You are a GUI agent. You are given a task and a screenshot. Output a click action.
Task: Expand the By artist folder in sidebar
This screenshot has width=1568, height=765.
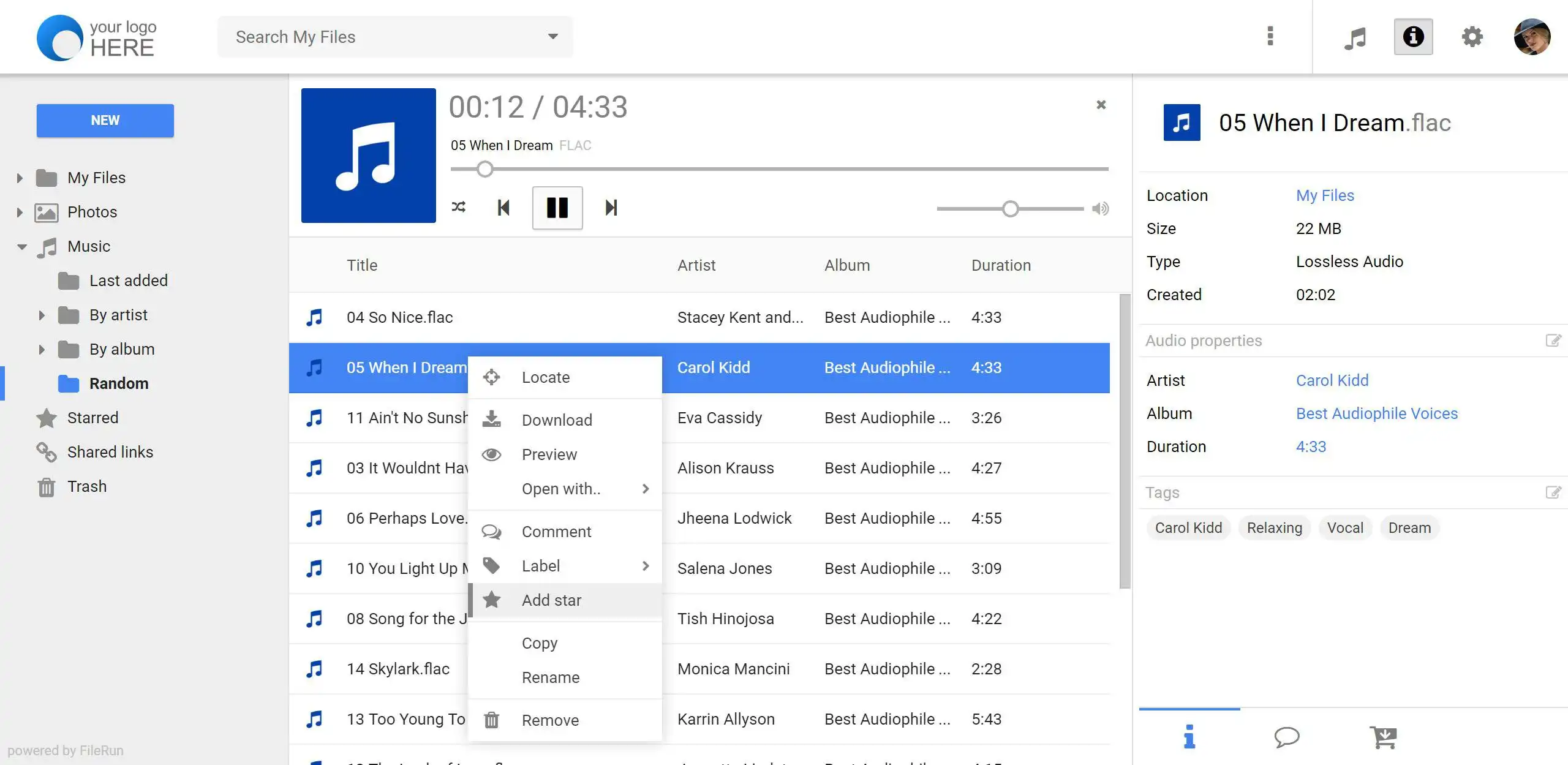coord(41,315)
